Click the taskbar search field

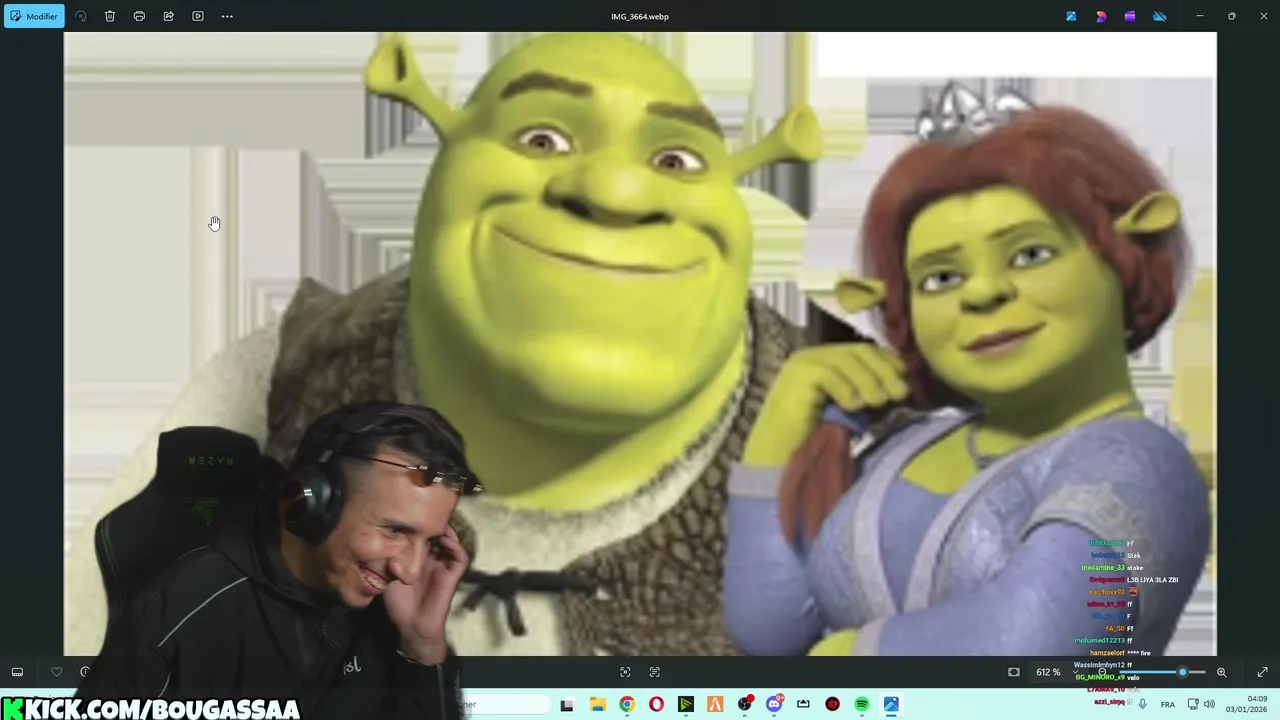pos(505,704)
